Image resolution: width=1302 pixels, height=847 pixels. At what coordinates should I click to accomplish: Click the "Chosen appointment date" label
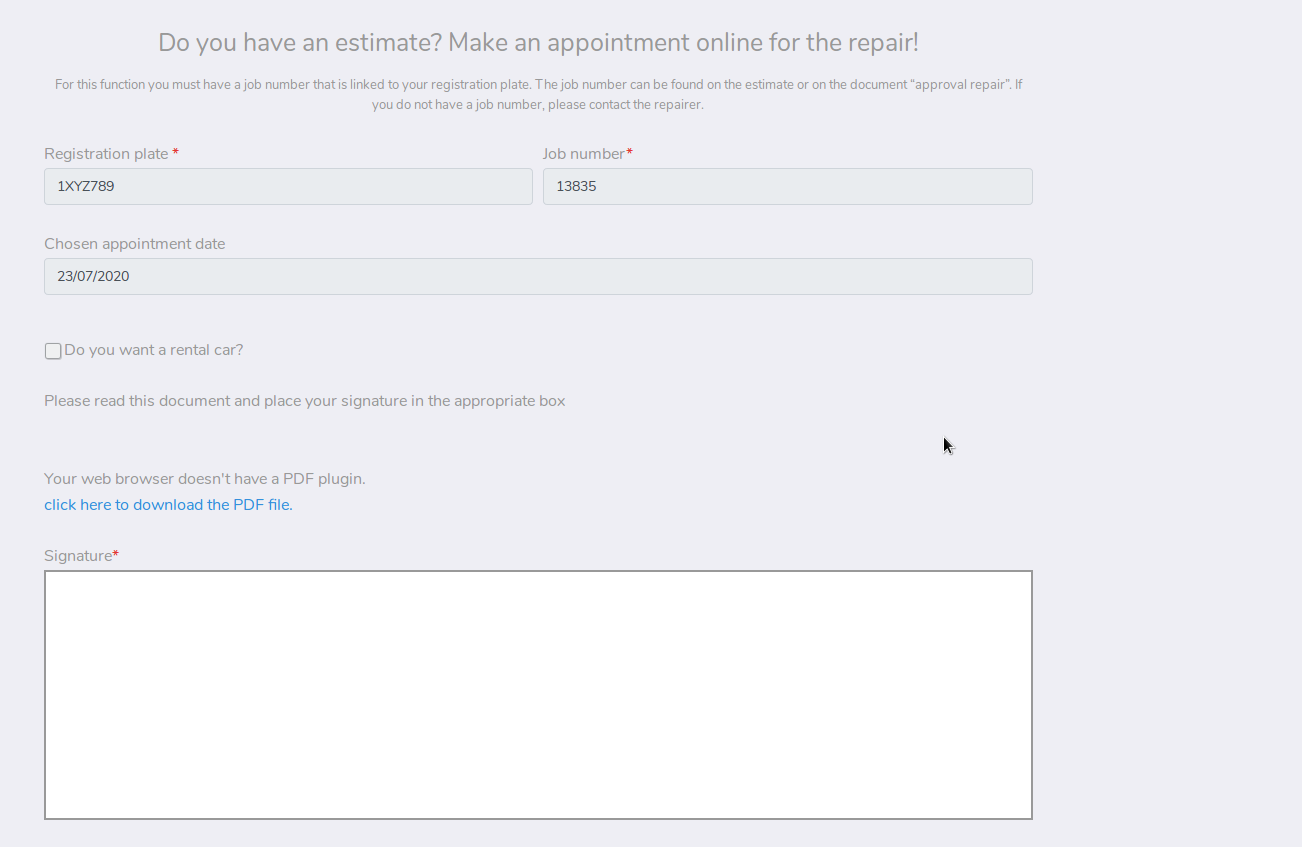coord(135,244)
